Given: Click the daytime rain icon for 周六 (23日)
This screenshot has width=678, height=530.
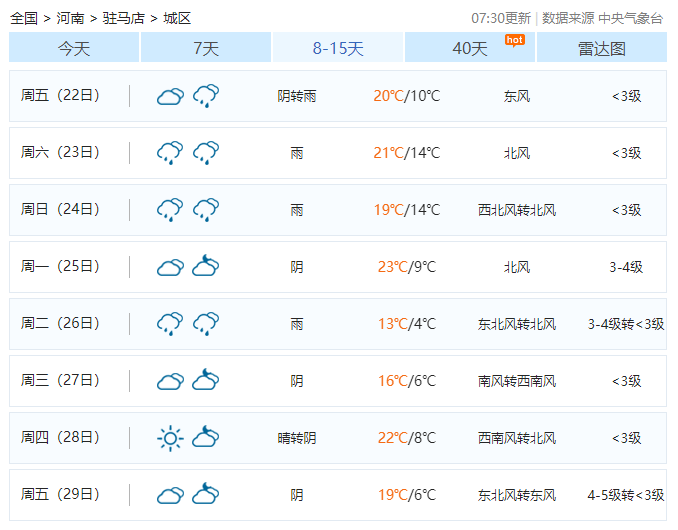Looking at the screenshot, I should tap(170, 153).
